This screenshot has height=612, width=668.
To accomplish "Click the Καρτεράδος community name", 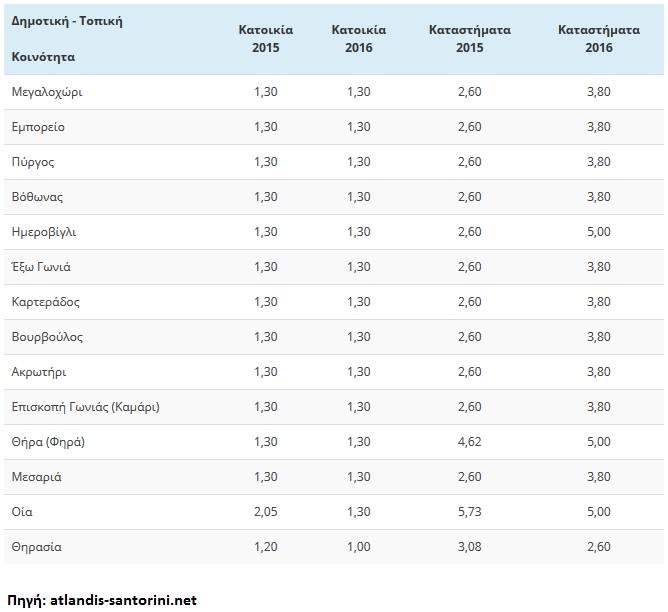I will tap(45, 302).
